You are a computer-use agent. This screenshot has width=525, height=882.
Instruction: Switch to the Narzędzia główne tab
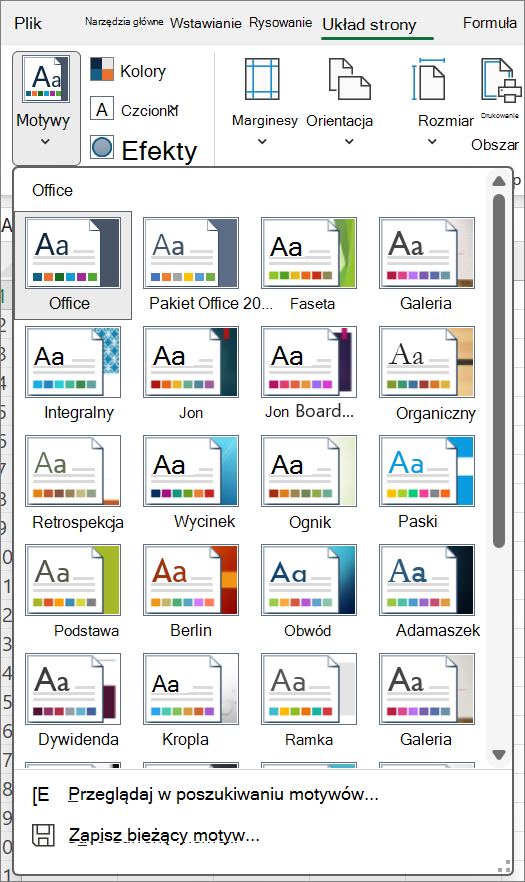tap(124, 22)
